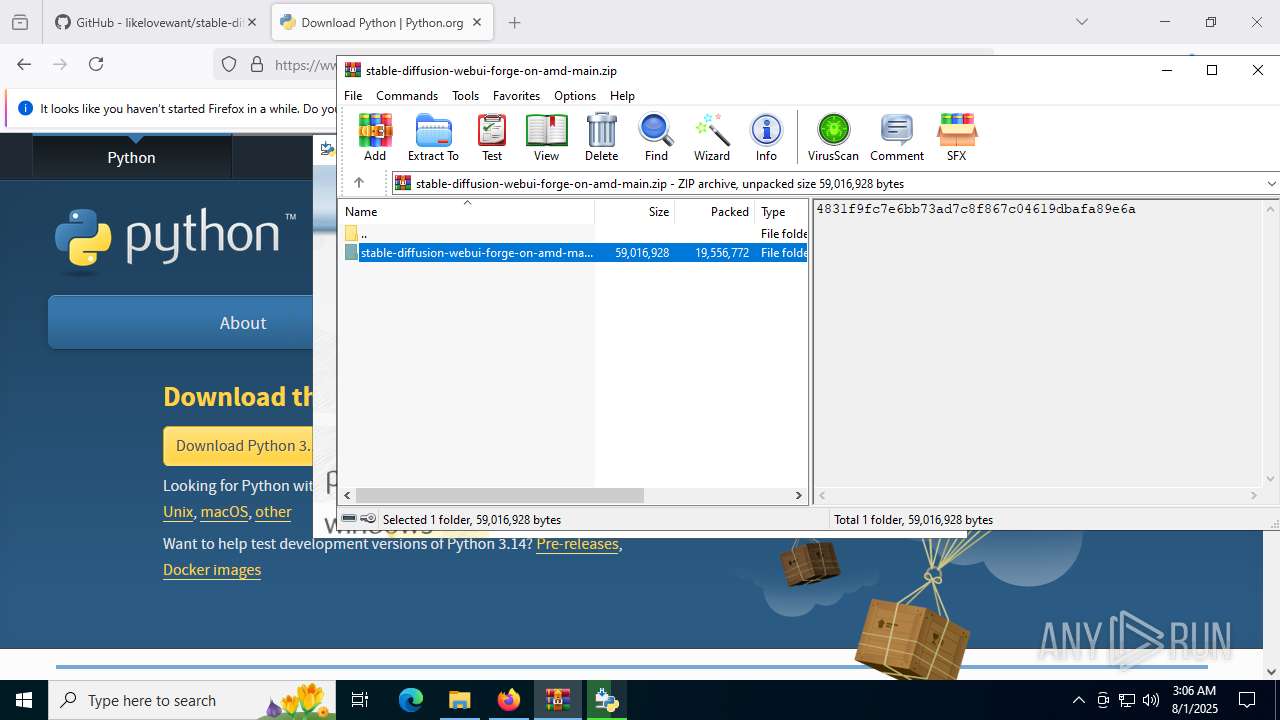Show archive Info
The width and height of the screenshot is (1280, 720).
click(x=766, y=137)
